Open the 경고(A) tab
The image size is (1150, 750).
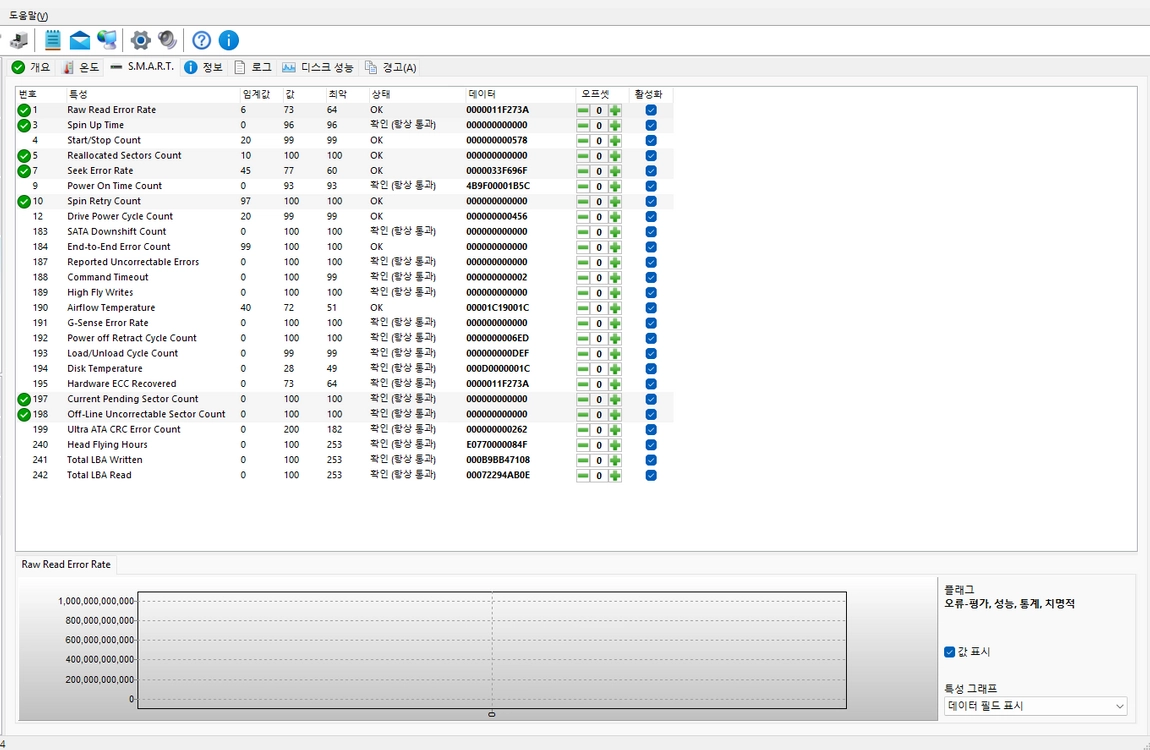(x=391, y=67)
